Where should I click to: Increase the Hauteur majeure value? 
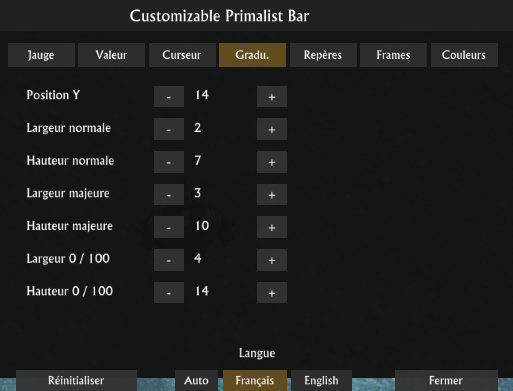272,227
